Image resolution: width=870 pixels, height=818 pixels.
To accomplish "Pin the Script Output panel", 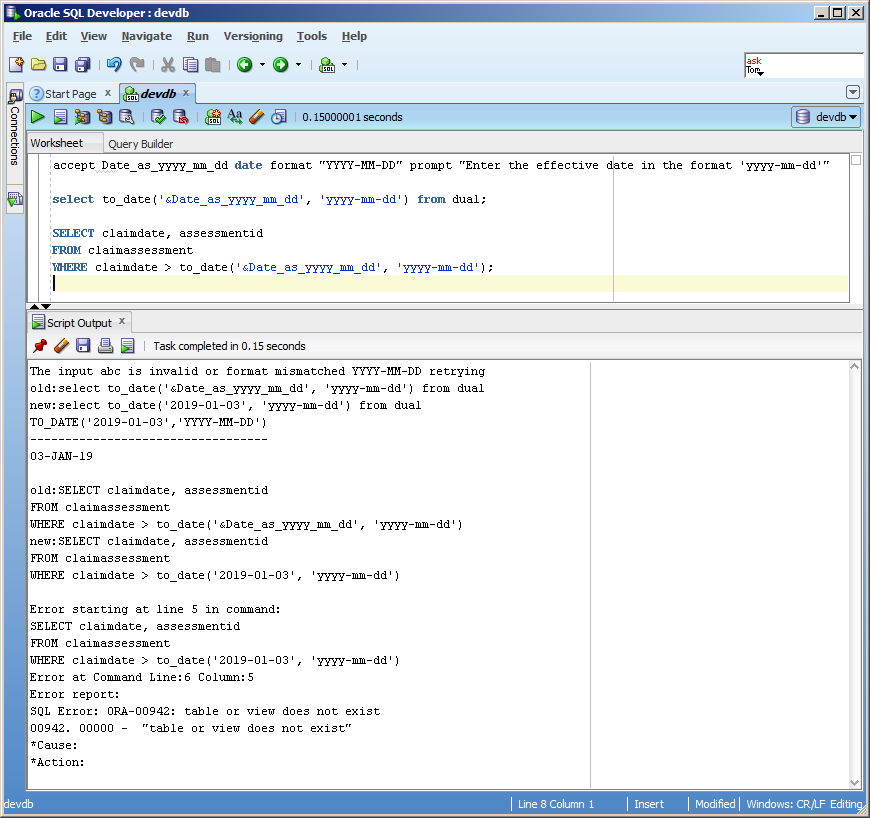I will (39, 346).
